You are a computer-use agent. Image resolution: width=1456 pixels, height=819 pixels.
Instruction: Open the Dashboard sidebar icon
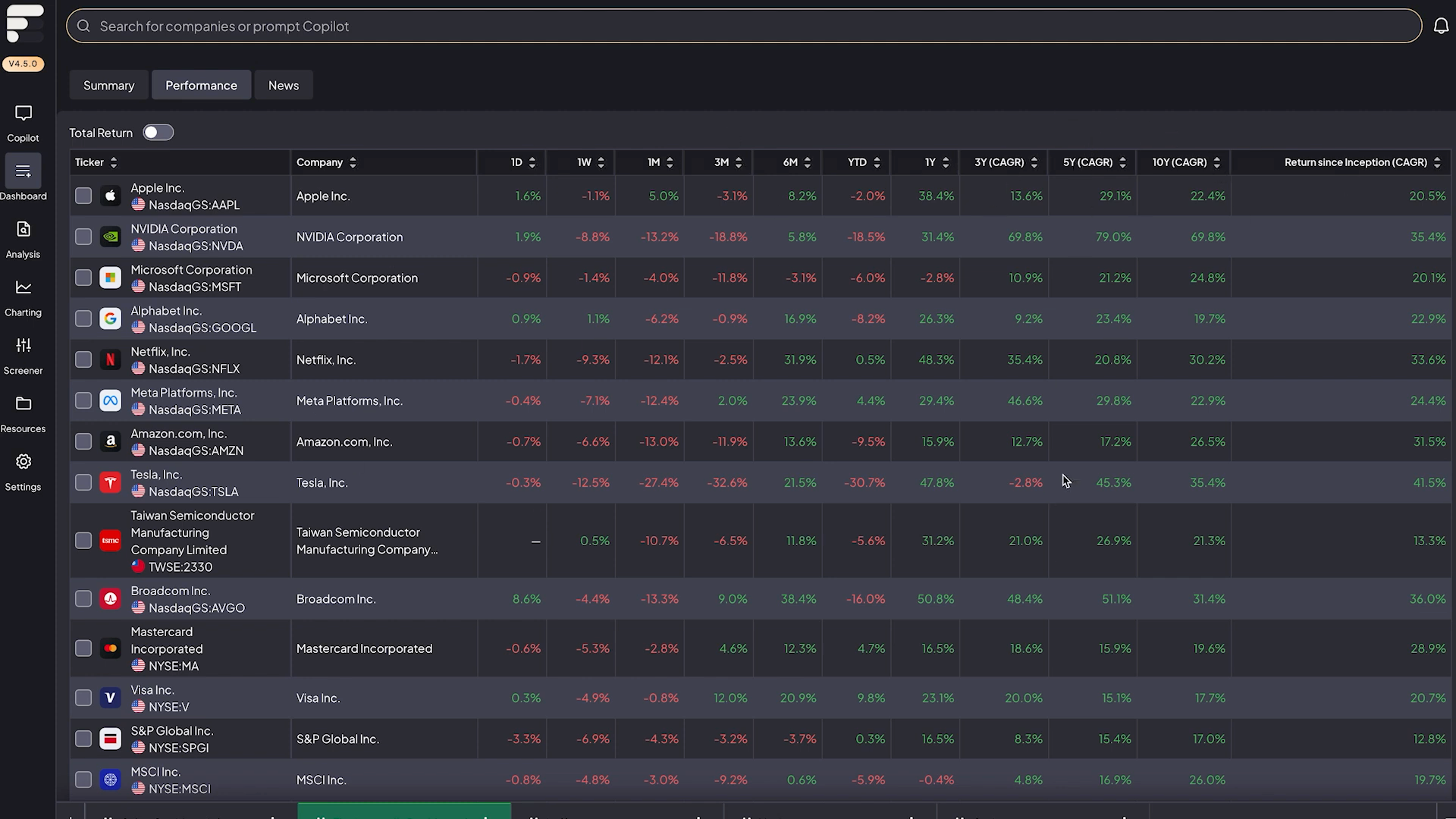click(x=24, y=171)
